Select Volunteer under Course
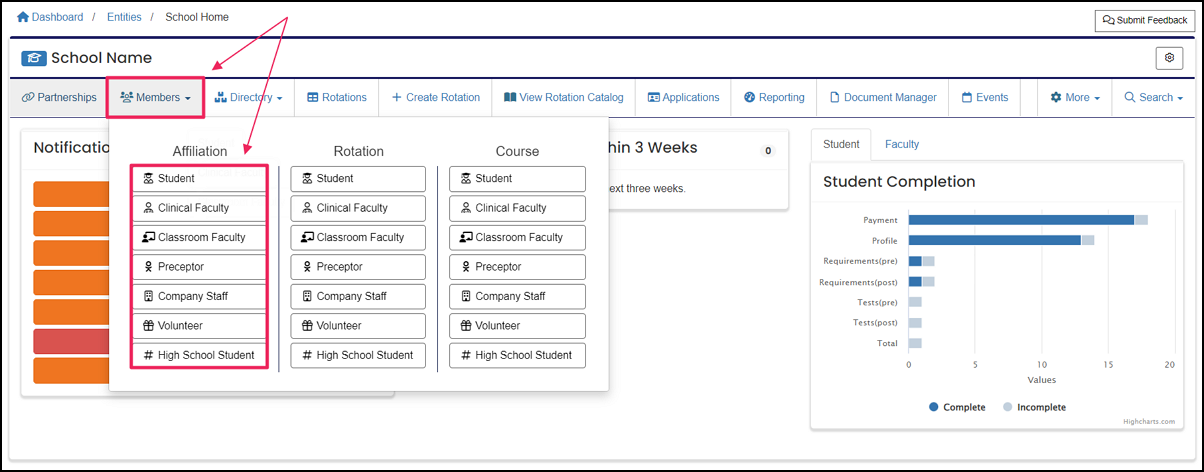 point(517,326)
